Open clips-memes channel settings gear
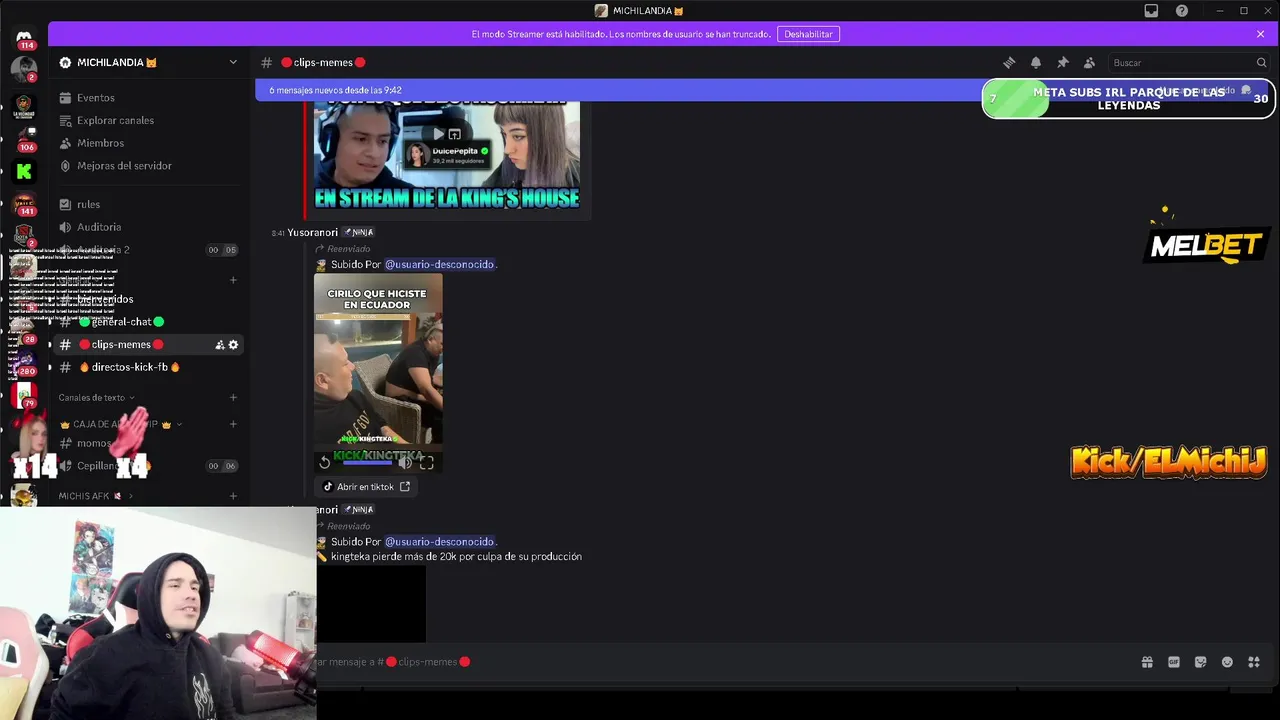Screen dimensions: 1280x720 pos(234,345)
